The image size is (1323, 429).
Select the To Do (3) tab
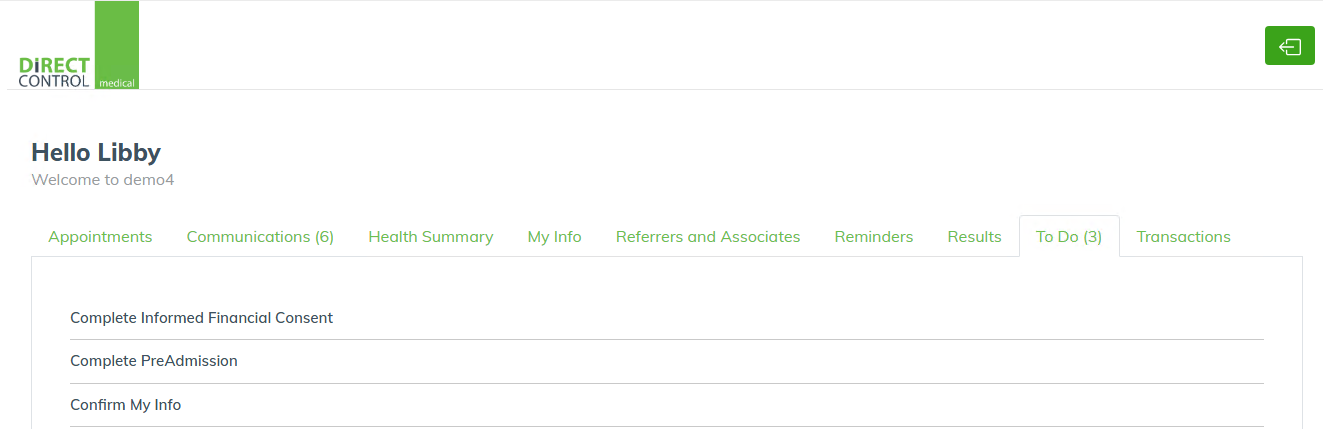(1069, 237)
